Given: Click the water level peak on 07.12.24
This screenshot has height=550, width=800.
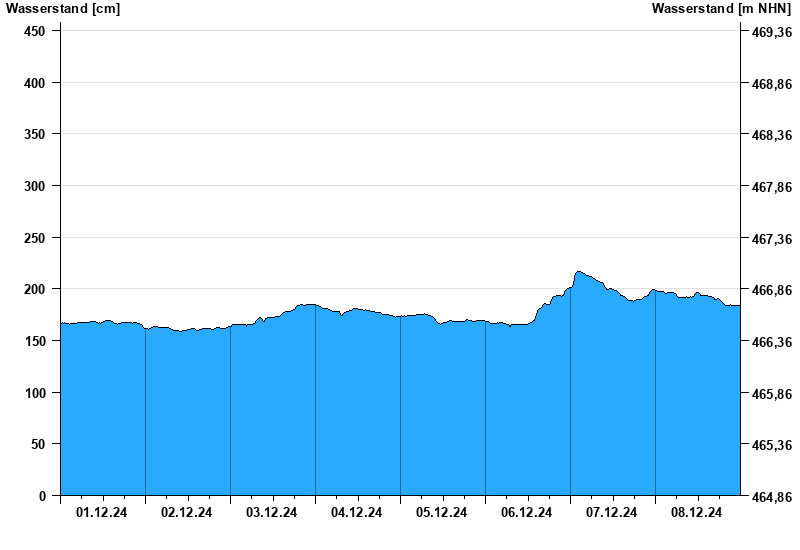Looking at the screenshot, I should pos(578,272).
